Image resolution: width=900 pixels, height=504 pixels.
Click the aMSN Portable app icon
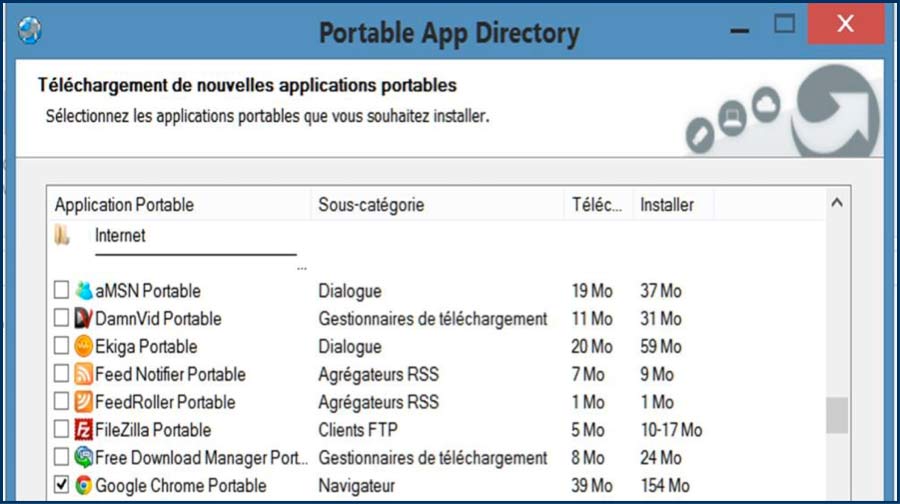coord(84,291)
